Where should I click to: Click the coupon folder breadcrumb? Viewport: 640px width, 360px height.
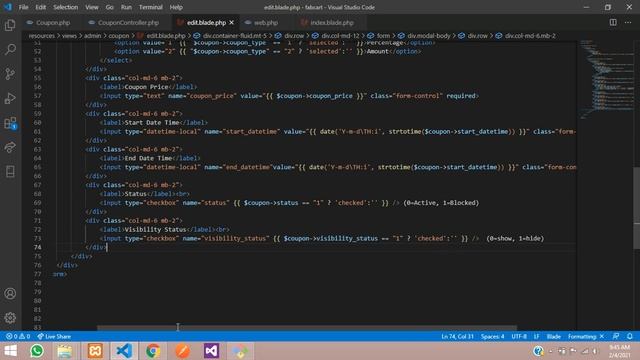tap(119, 36)
